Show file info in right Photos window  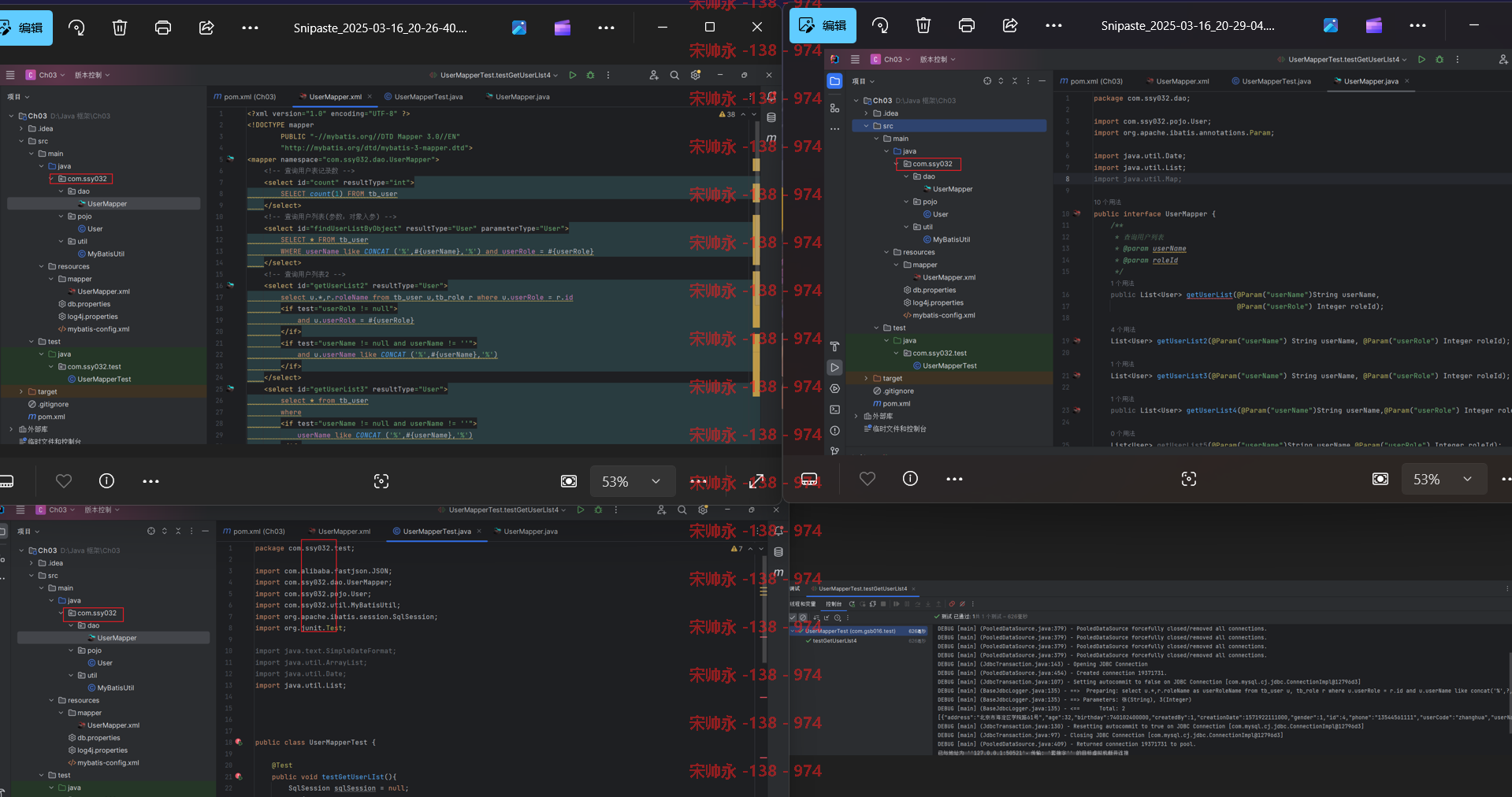(x=910, y=479)
